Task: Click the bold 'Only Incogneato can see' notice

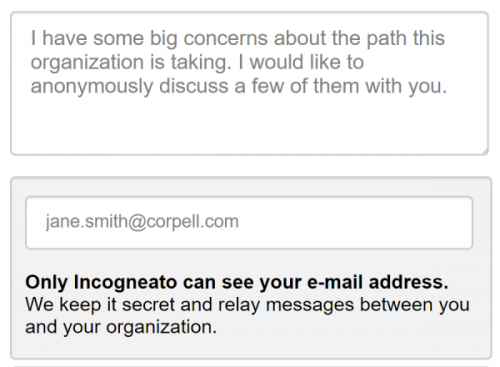Action: coord(237,282)
